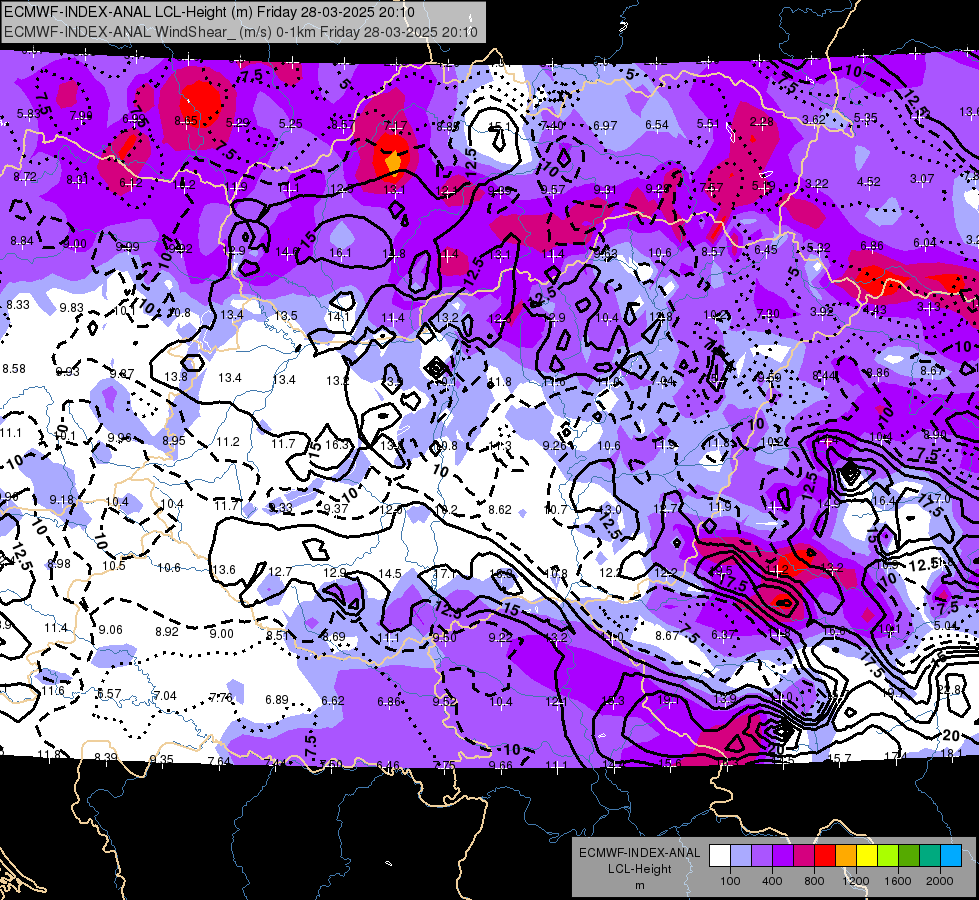The width and height of the screenshot is (979, 900).
Task: Click the grid value 5.29
Action: pos(237,123)
